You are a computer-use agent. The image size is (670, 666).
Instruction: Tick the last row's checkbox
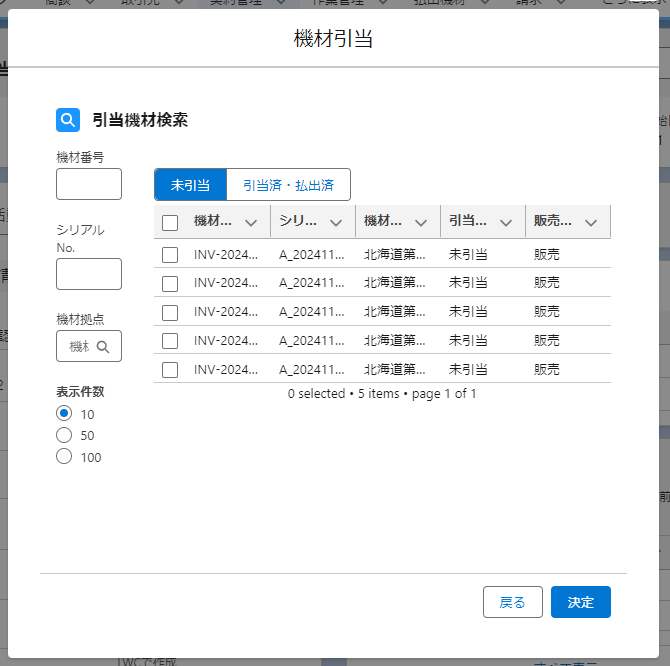[x=170, y=369]
